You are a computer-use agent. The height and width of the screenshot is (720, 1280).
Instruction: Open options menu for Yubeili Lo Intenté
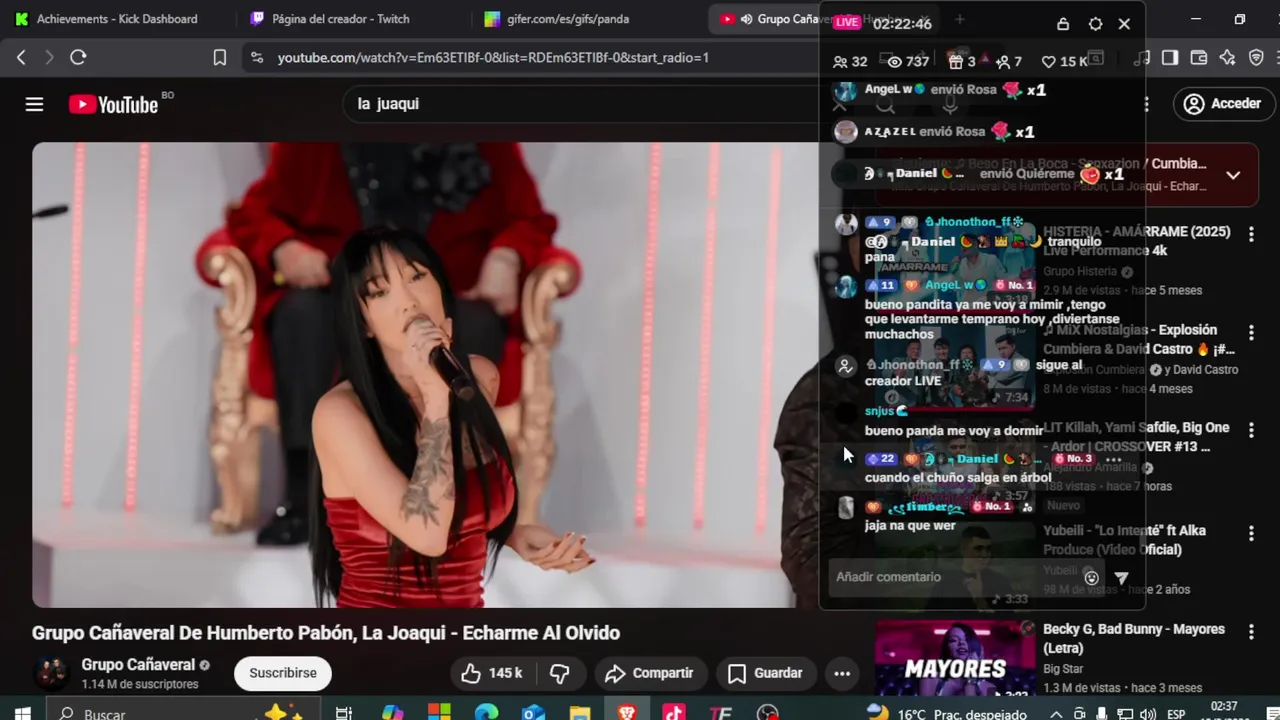click(1251, 534)
